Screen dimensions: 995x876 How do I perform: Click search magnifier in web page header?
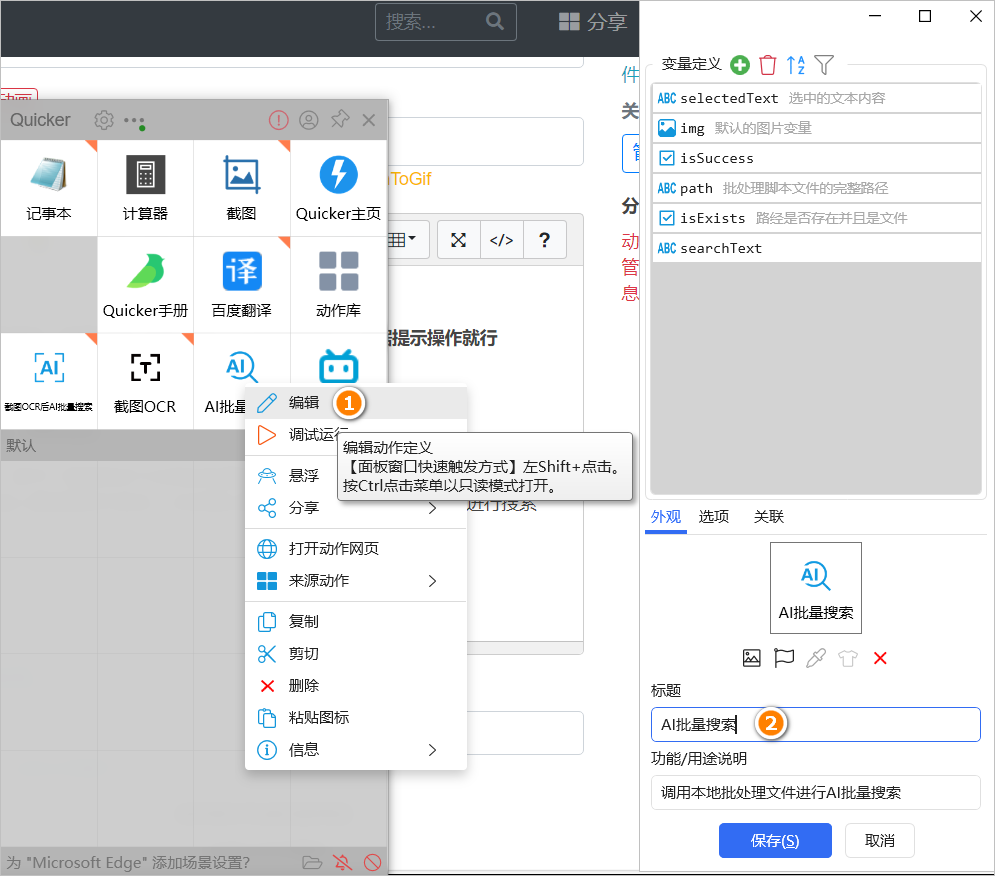(495, 22)
